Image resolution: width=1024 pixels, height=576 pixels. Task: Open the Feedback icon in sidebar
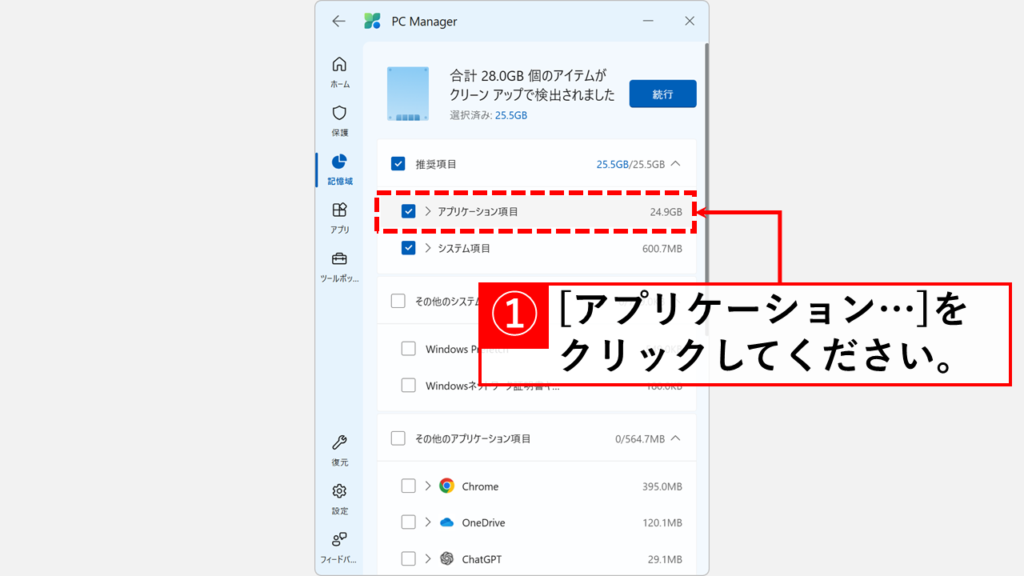[x=339, y=545]
